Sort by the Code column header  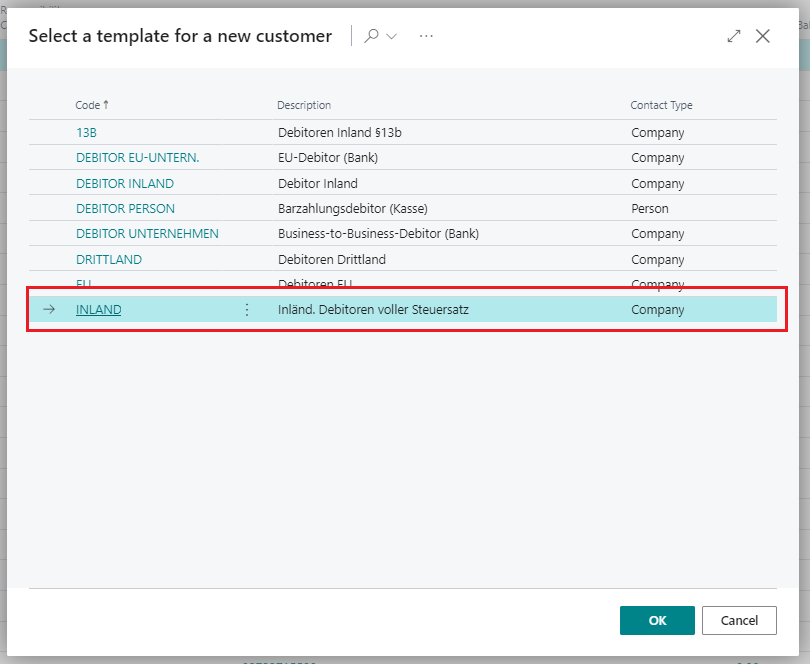[92, 105]
